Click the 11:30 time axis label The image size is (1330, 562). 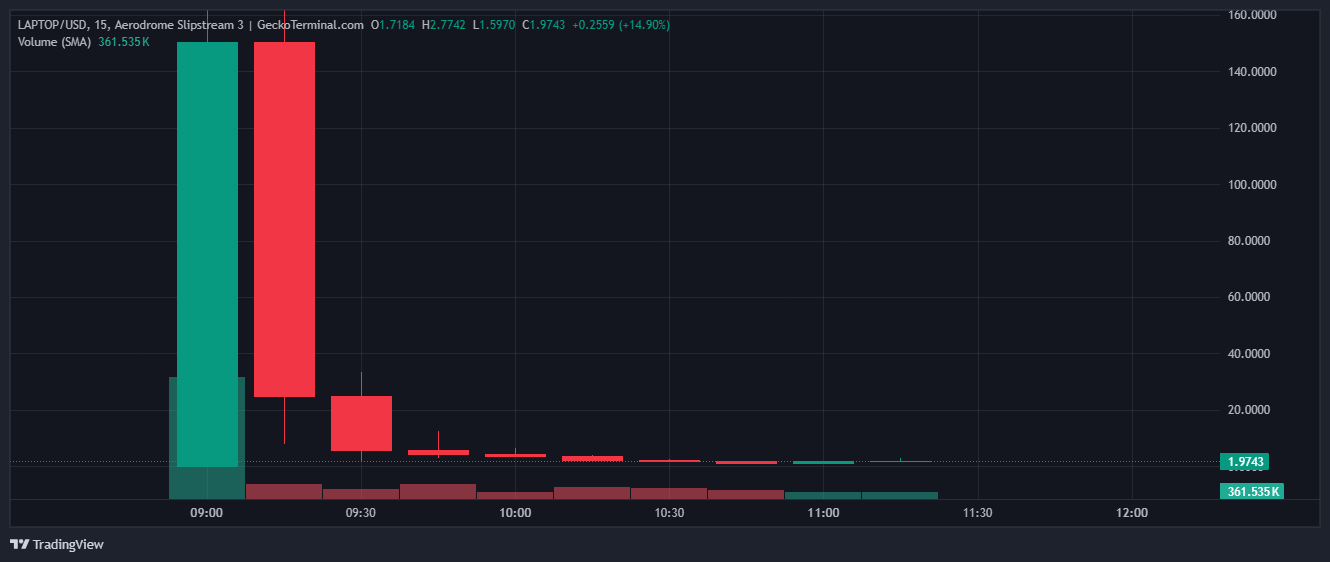point(977,512)
